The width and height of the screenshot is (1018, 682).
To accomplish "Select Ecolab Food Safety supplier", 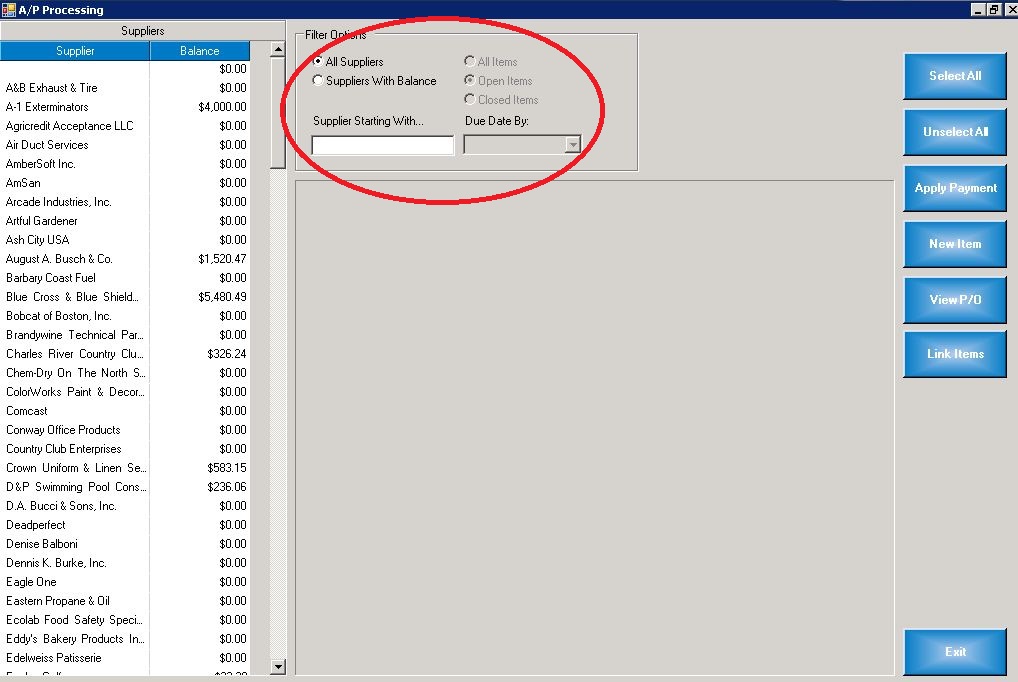I will 125,620.
